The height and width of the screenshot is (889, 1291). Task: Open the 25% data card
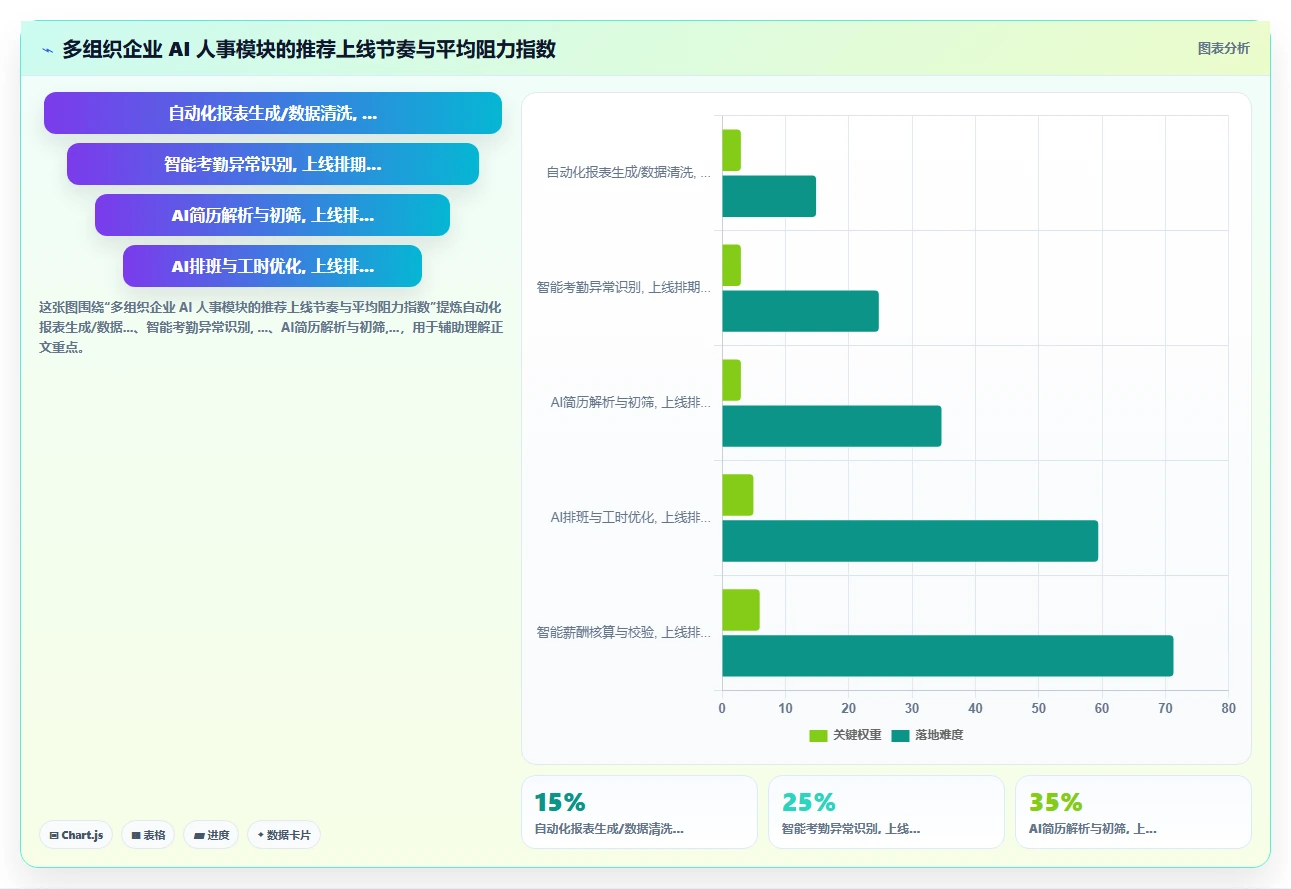pyautogui.click(x=886, y=812)
